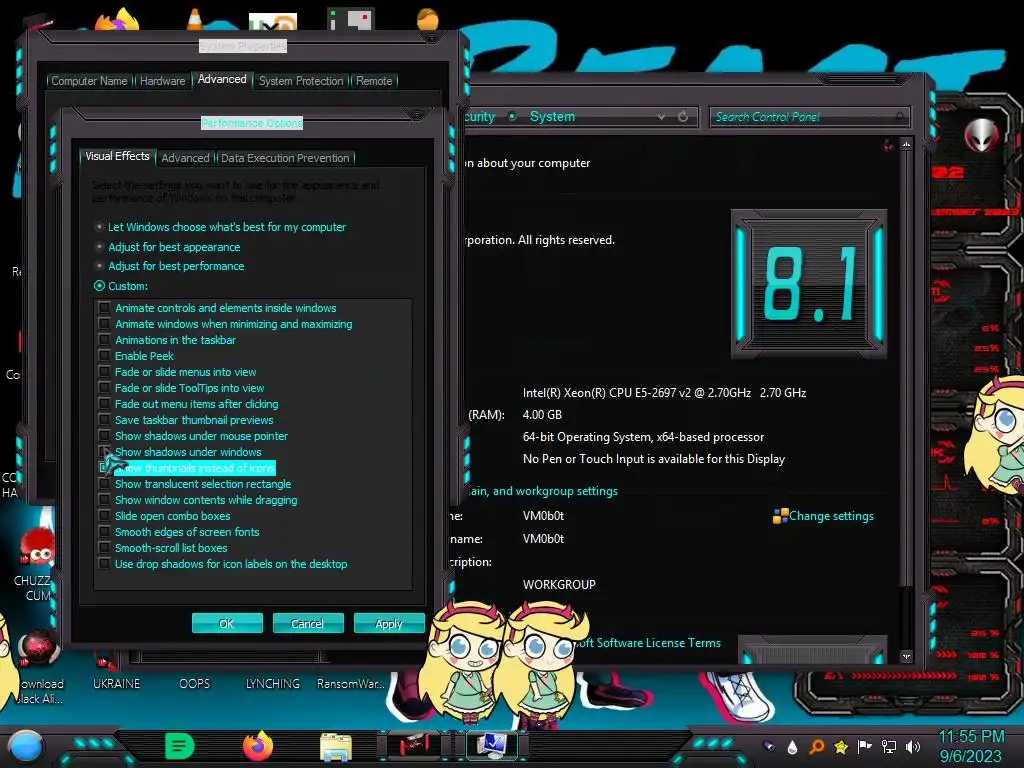Screen dimensions: 1024x768
Task: Open the System Protection tab
Action: pyautogui.click(x=301, y=81)
